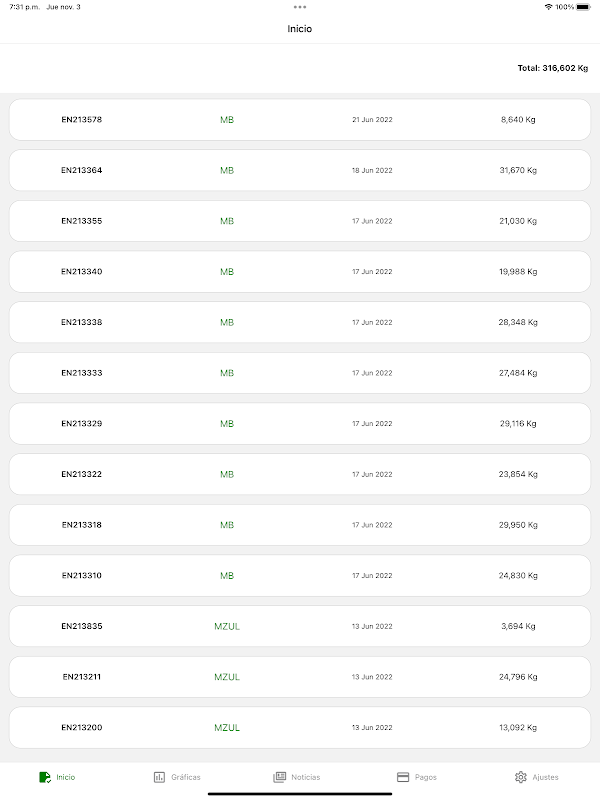Viewport: 600px width, 800px height.
Task: Switch to the Gráficas tab label
Action: [186, 777]
